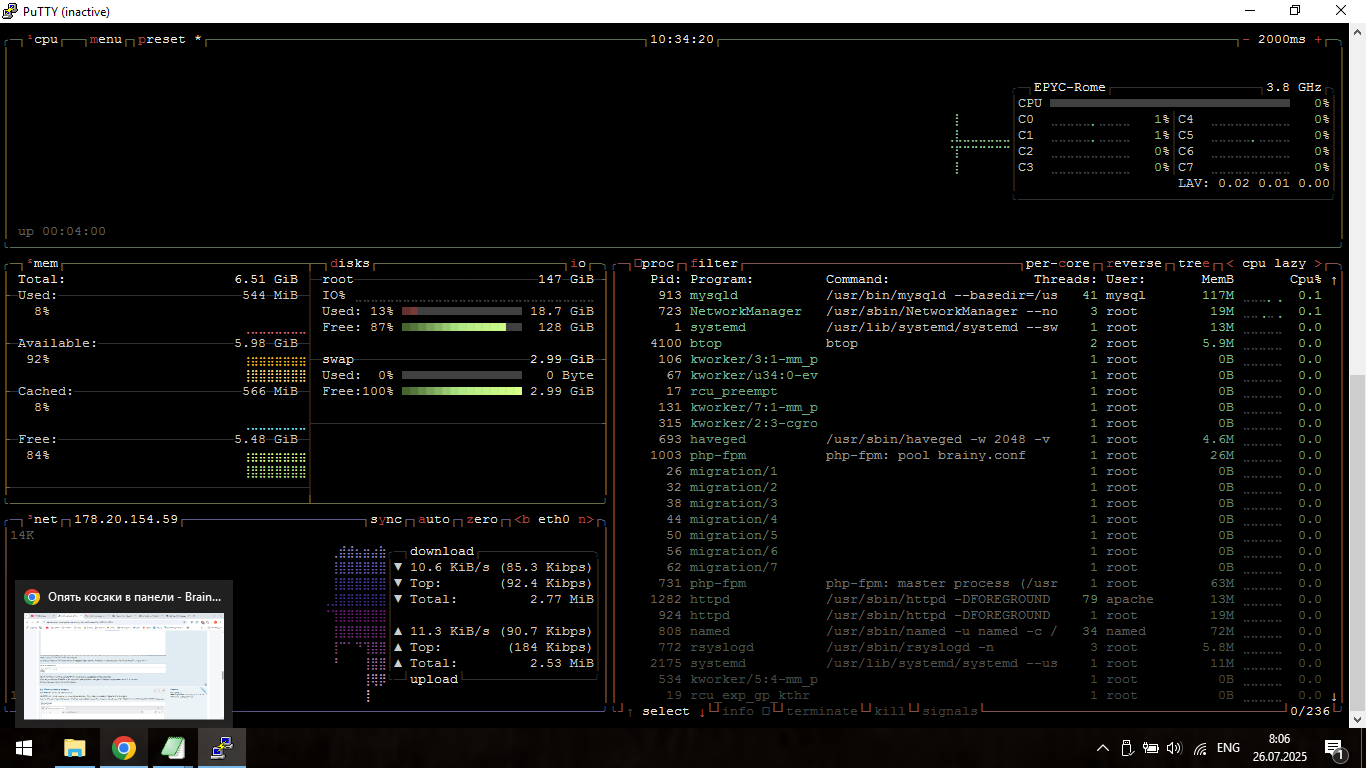Click the PuTTY taskbar icon

(221, 748)
